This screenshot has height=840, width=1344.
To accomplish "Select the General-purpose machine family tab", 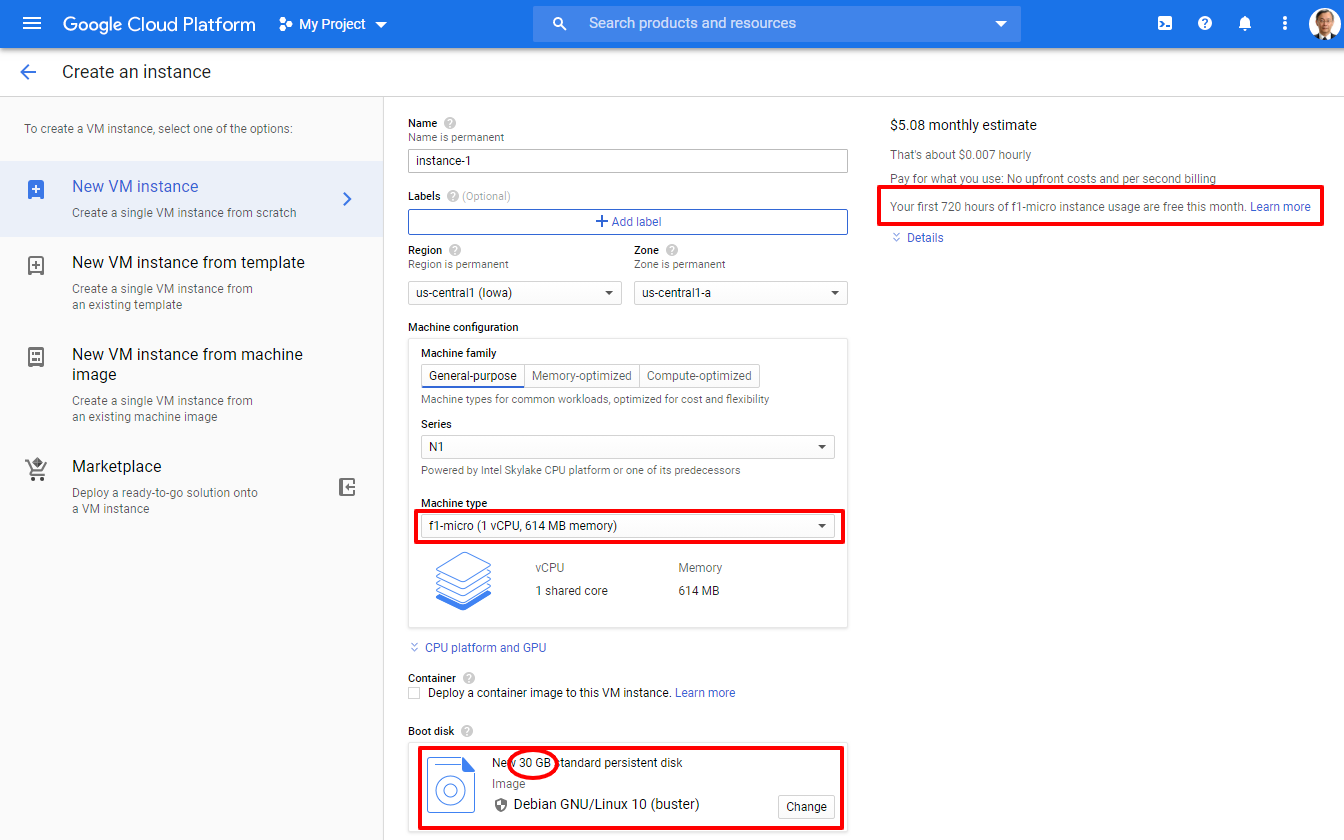I will point(473,376).
